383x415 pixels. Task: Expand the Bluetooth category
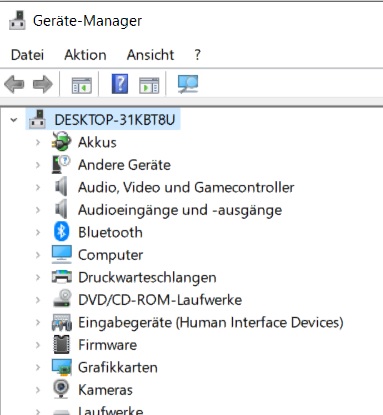click(38, 232)
